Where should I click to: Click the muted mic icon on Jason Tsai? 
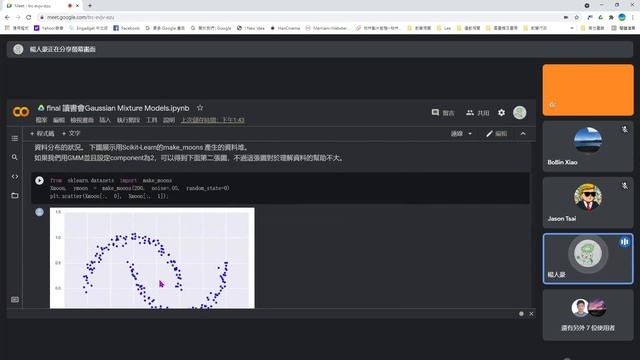(x=624, y=186)
